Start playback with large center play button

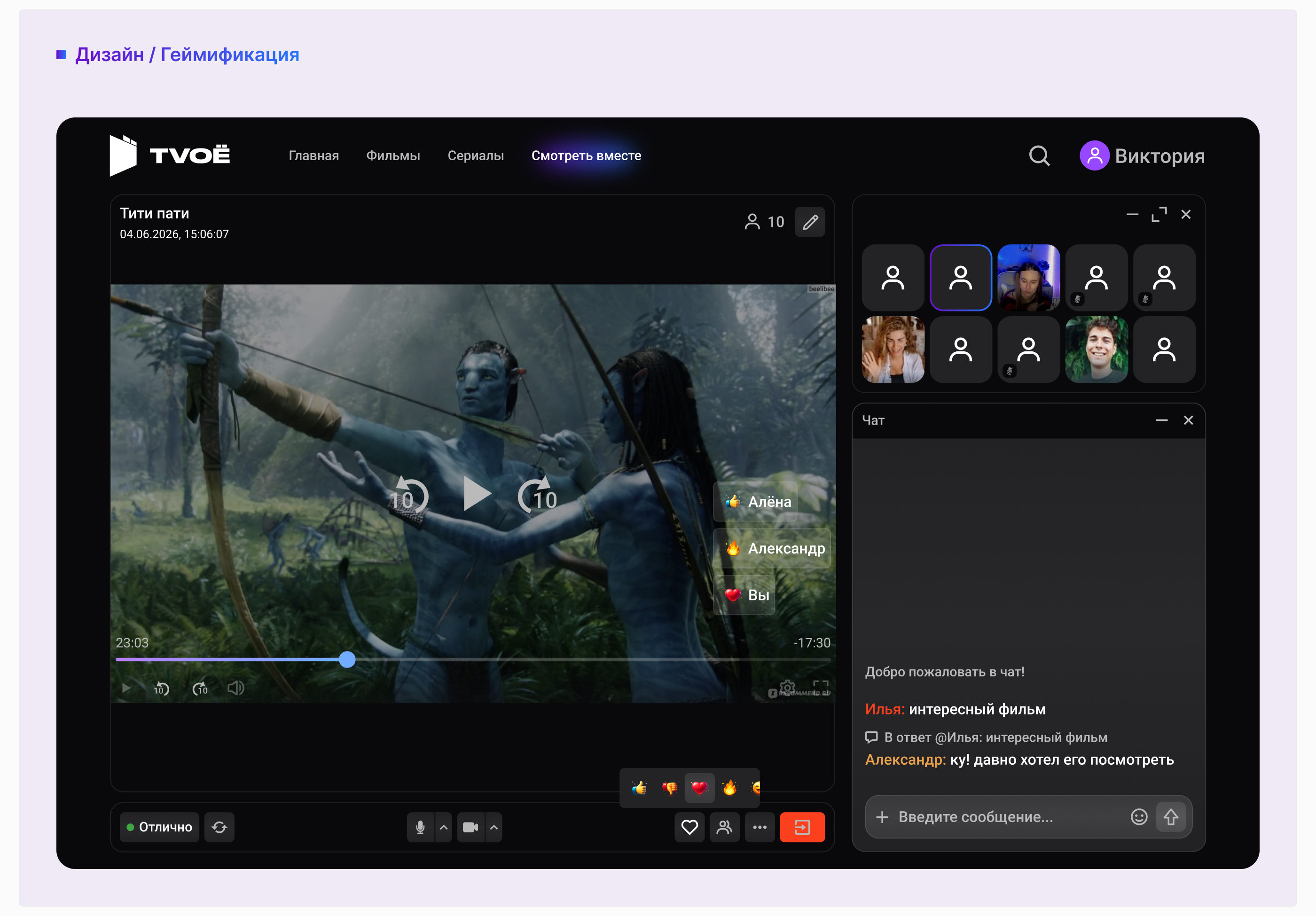[477, 493]
